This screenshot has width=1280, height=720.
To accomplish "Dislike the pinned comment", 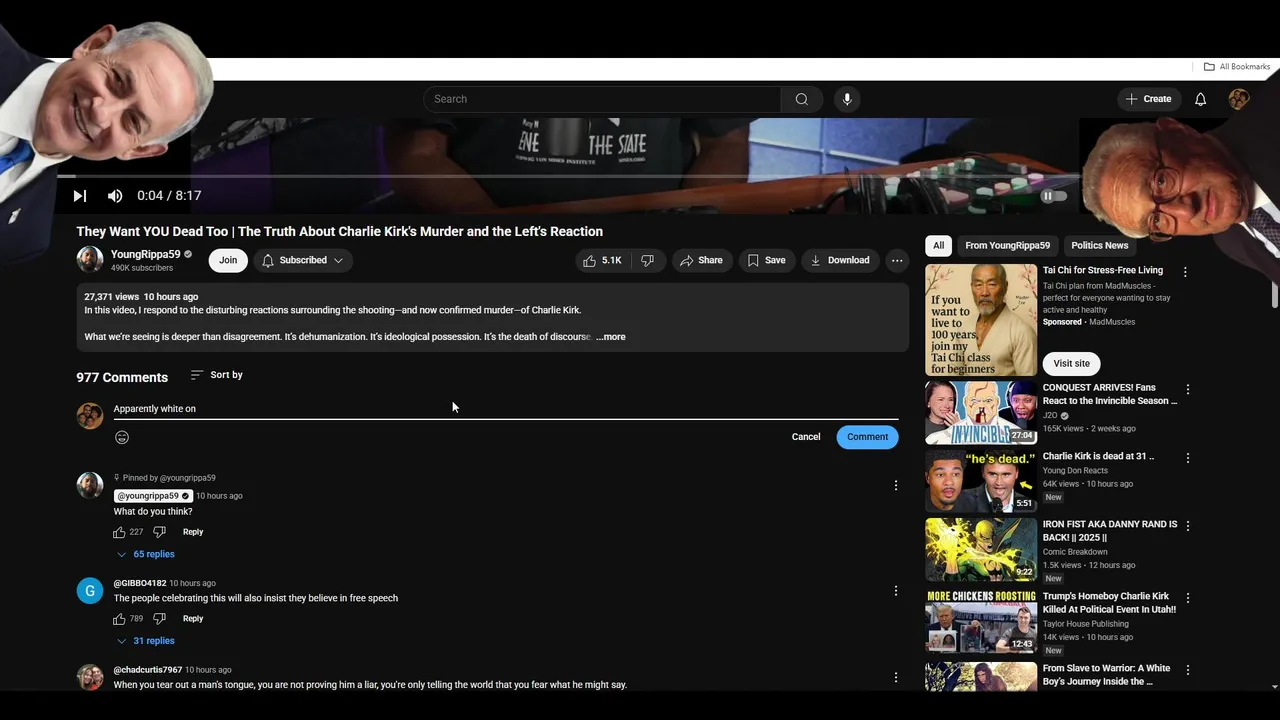I will click(159, 532).
